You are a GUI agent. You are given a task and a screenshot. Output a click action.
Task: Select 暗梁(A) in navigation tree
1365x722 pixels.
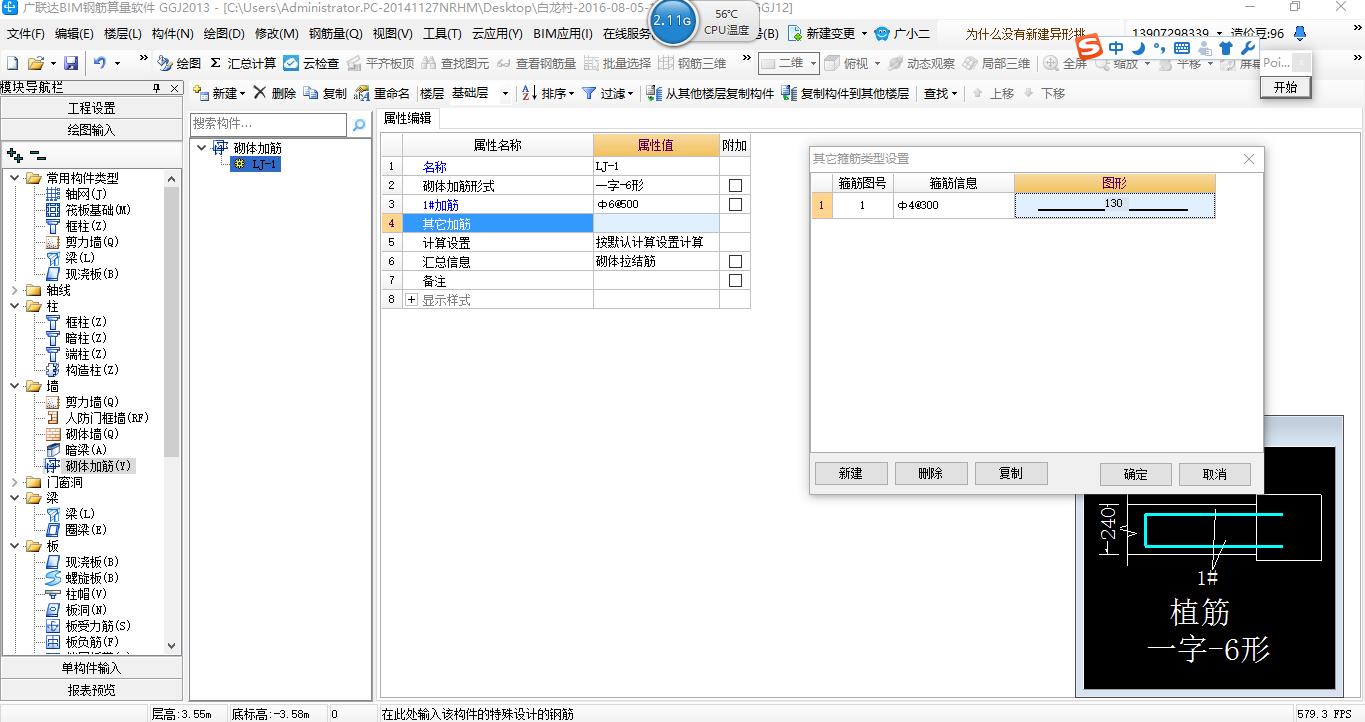point(76,450)
